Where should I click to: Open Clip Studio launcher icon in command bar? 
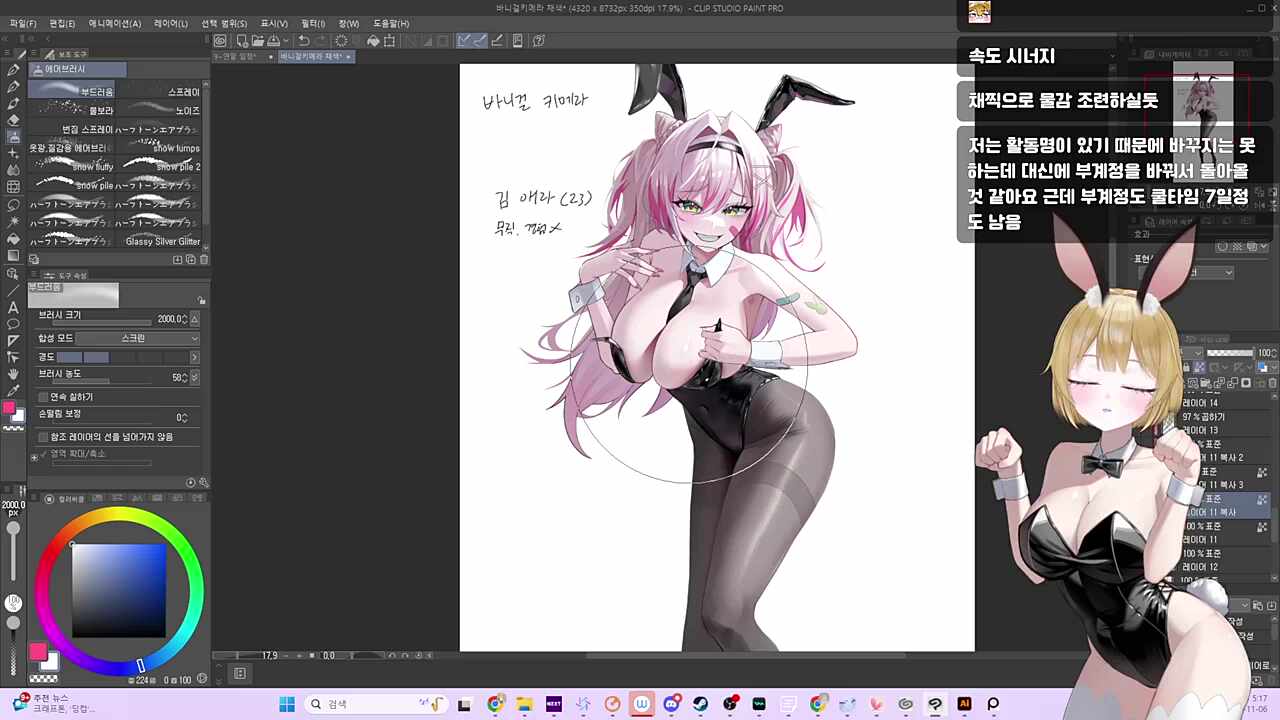click(x=220, y=41)
